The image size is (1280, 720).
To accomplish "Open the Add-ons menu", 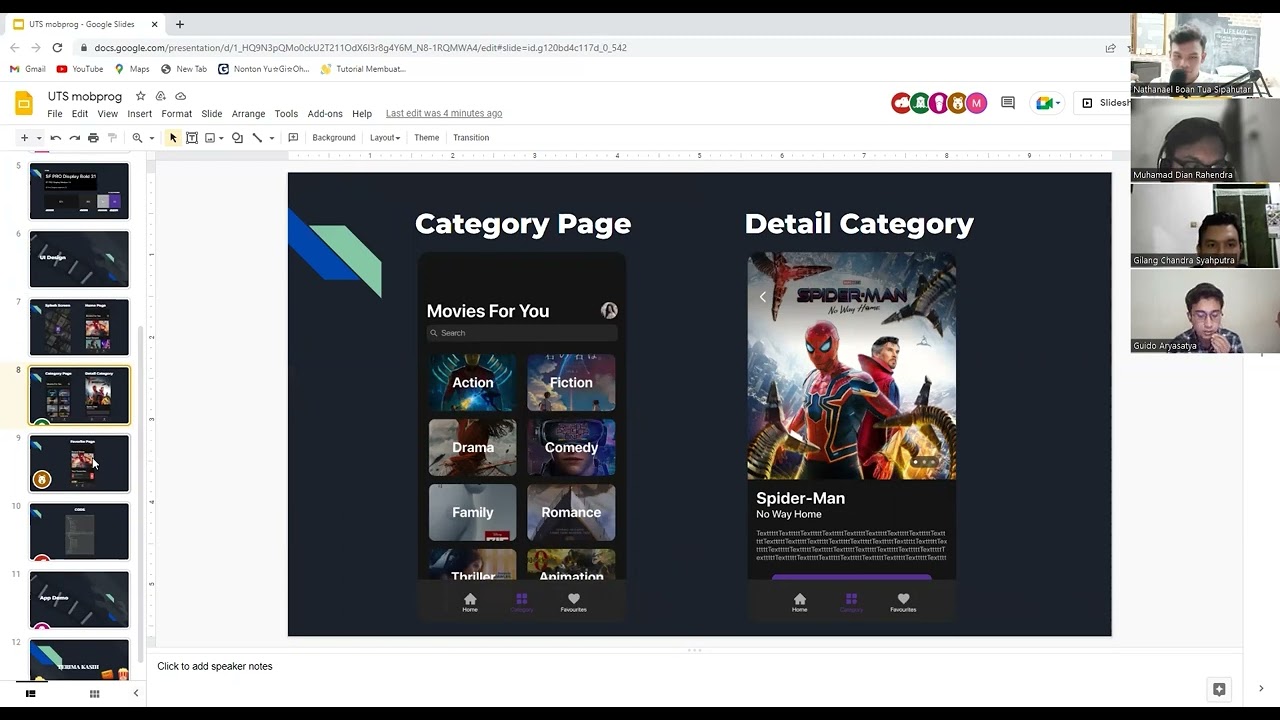I will click(x=325, y=114).
